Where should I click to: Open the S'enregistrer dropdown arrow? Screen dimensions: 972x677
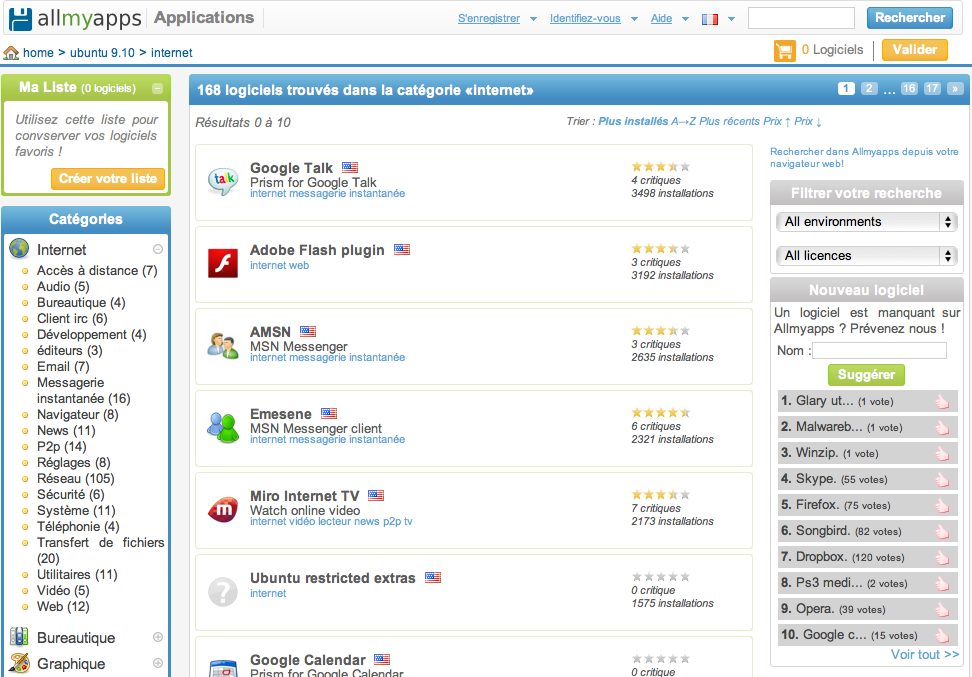[533, 19]
